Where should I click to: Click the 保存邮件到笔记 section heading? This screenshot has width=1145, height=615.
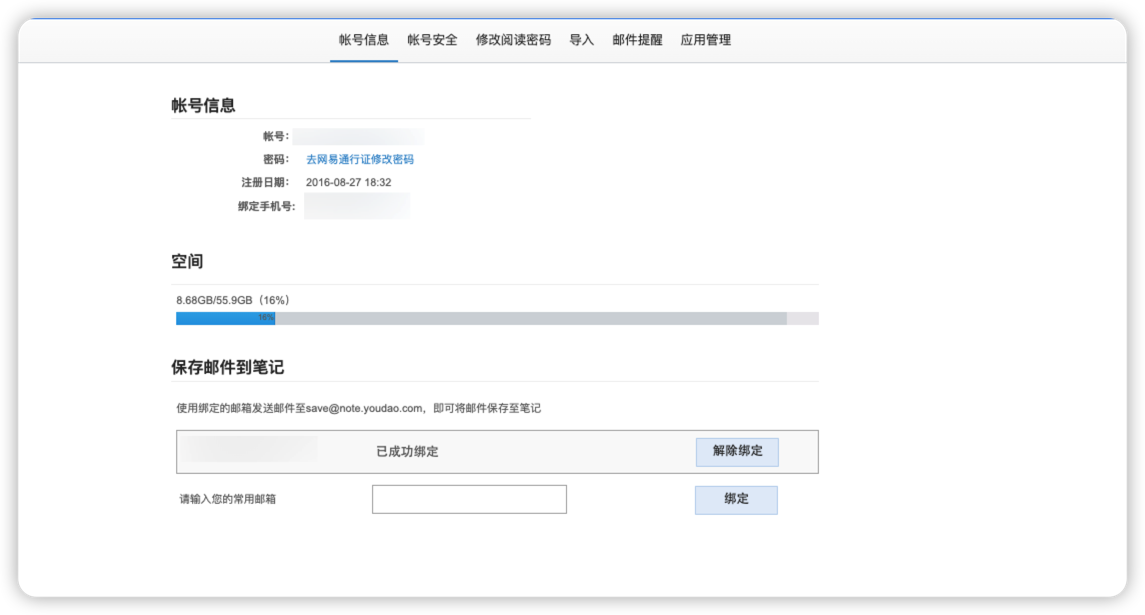(x=227, y=367)
